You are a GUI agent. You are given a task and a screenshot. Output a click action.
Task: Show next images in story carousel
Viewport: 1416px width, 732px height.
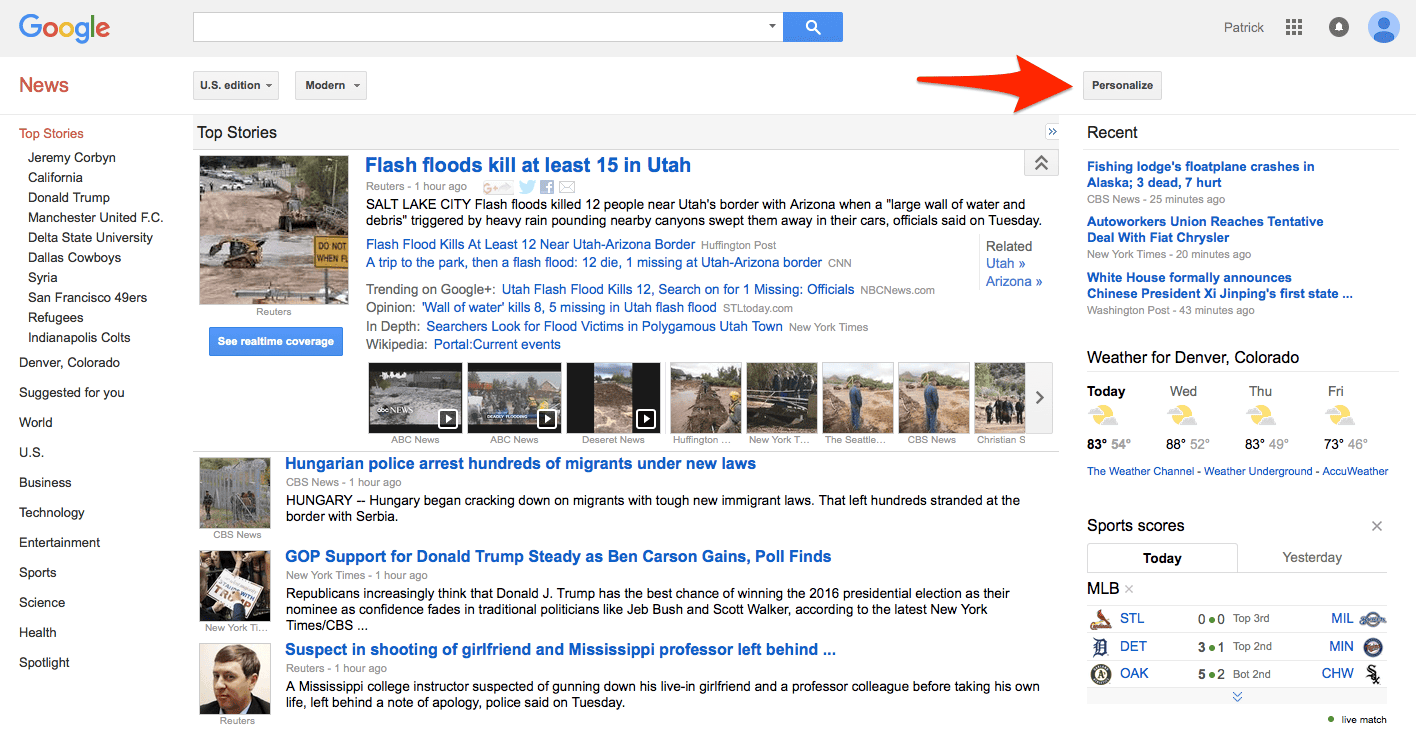(x=1040, y=397)
